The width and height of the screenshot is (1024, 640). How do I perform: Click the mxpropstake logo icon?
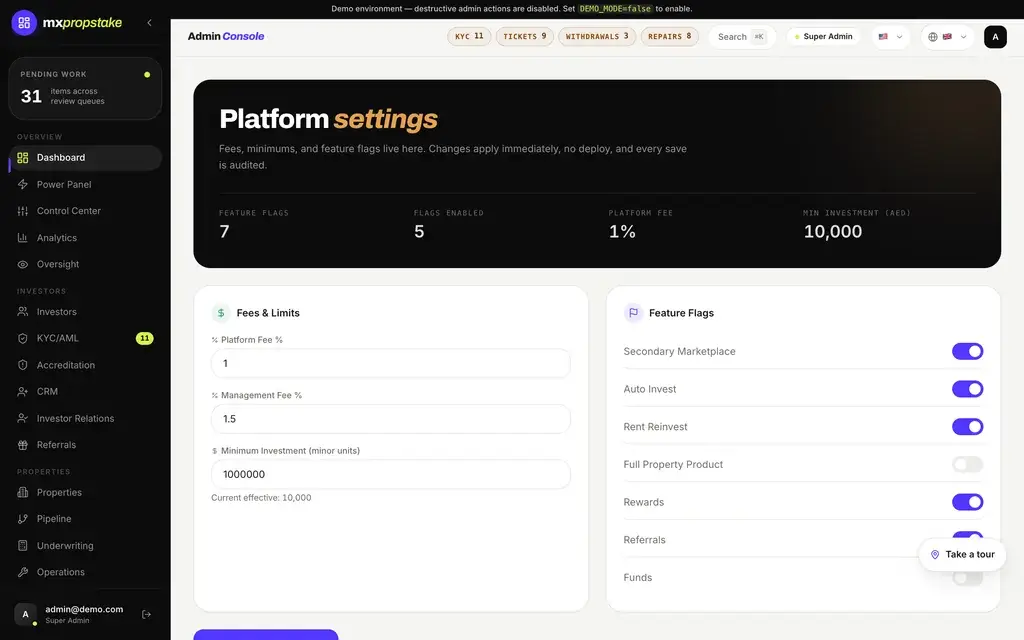[24, 23]
